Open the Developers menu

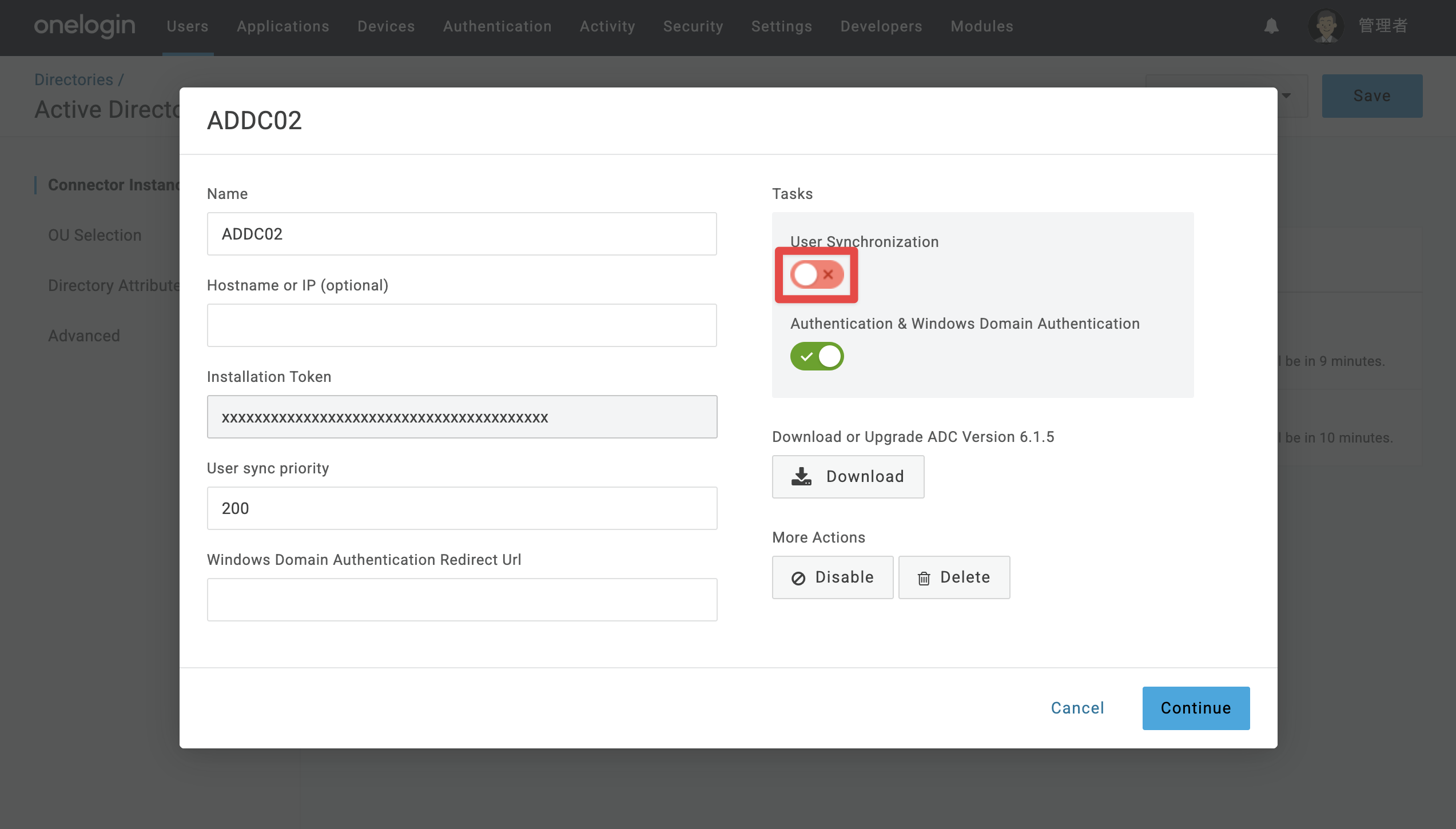click(x=881, y=26)
